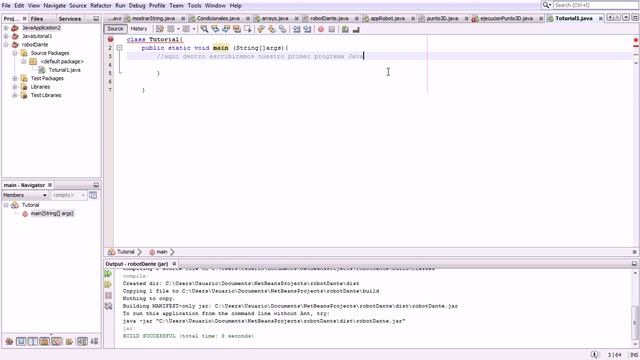Expand the Javatutorial1 project node

pos(6,36)
